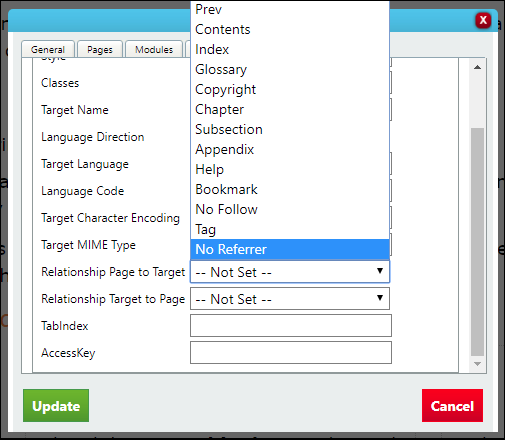Select Prev from the dropdown list
505x440 pixels.
pyautogui.click(x=290, y=9)
